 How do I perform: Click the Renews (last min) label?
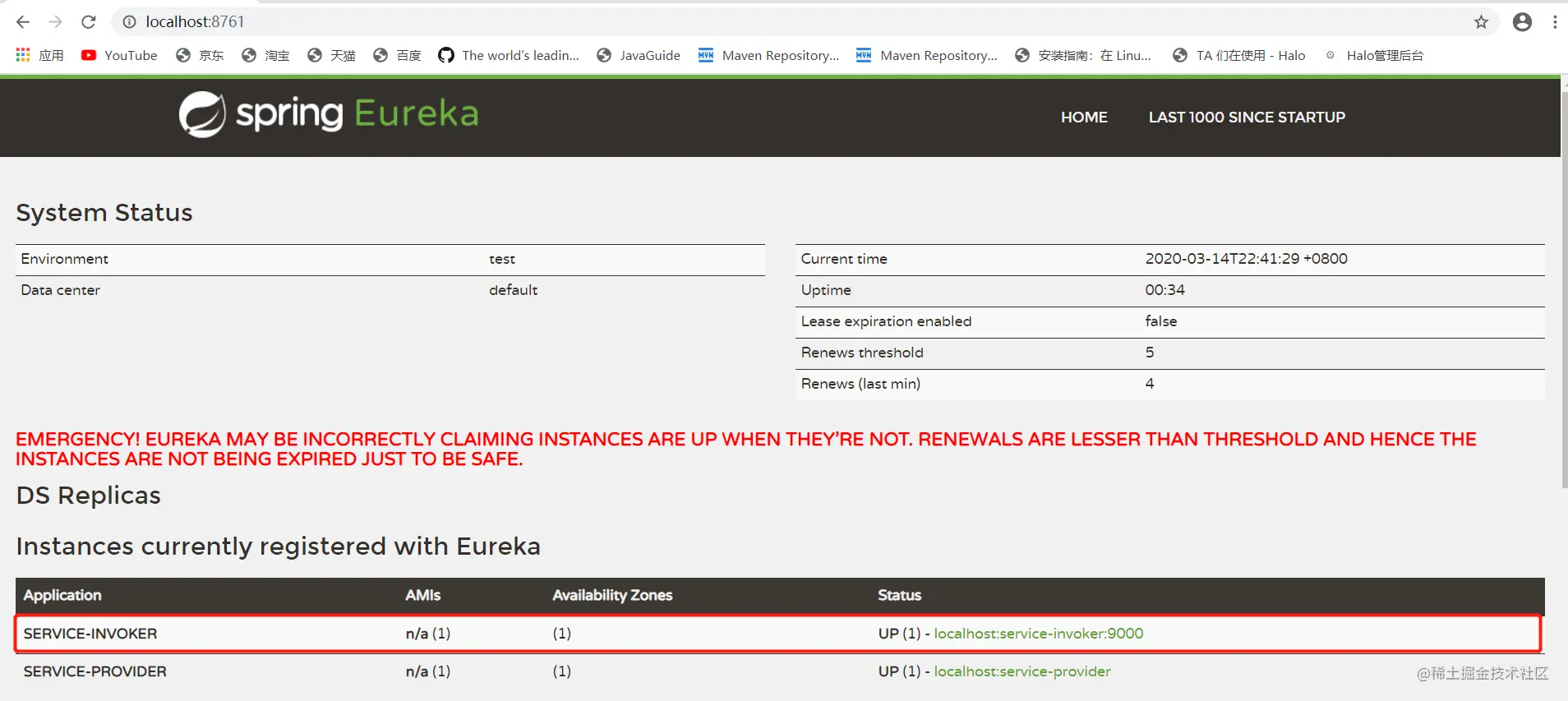[x=860, y=384]
